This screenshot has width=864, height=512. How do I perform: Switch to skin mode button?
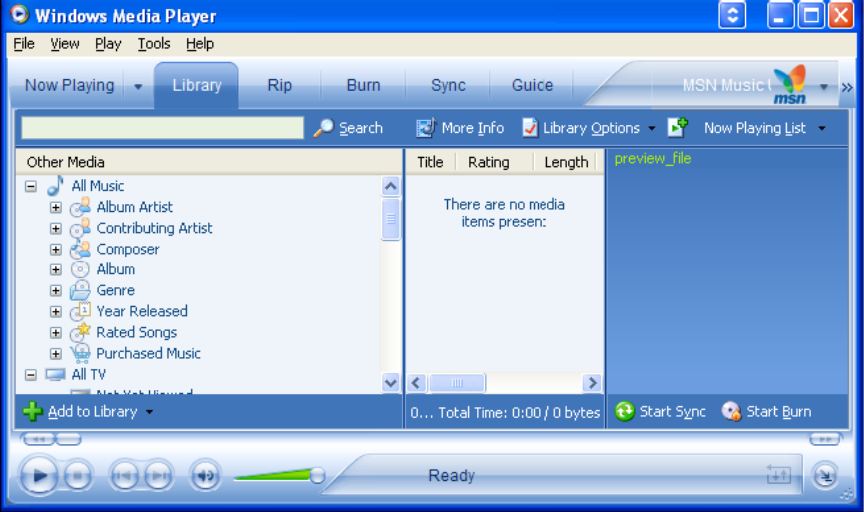(x=825, y=476)
